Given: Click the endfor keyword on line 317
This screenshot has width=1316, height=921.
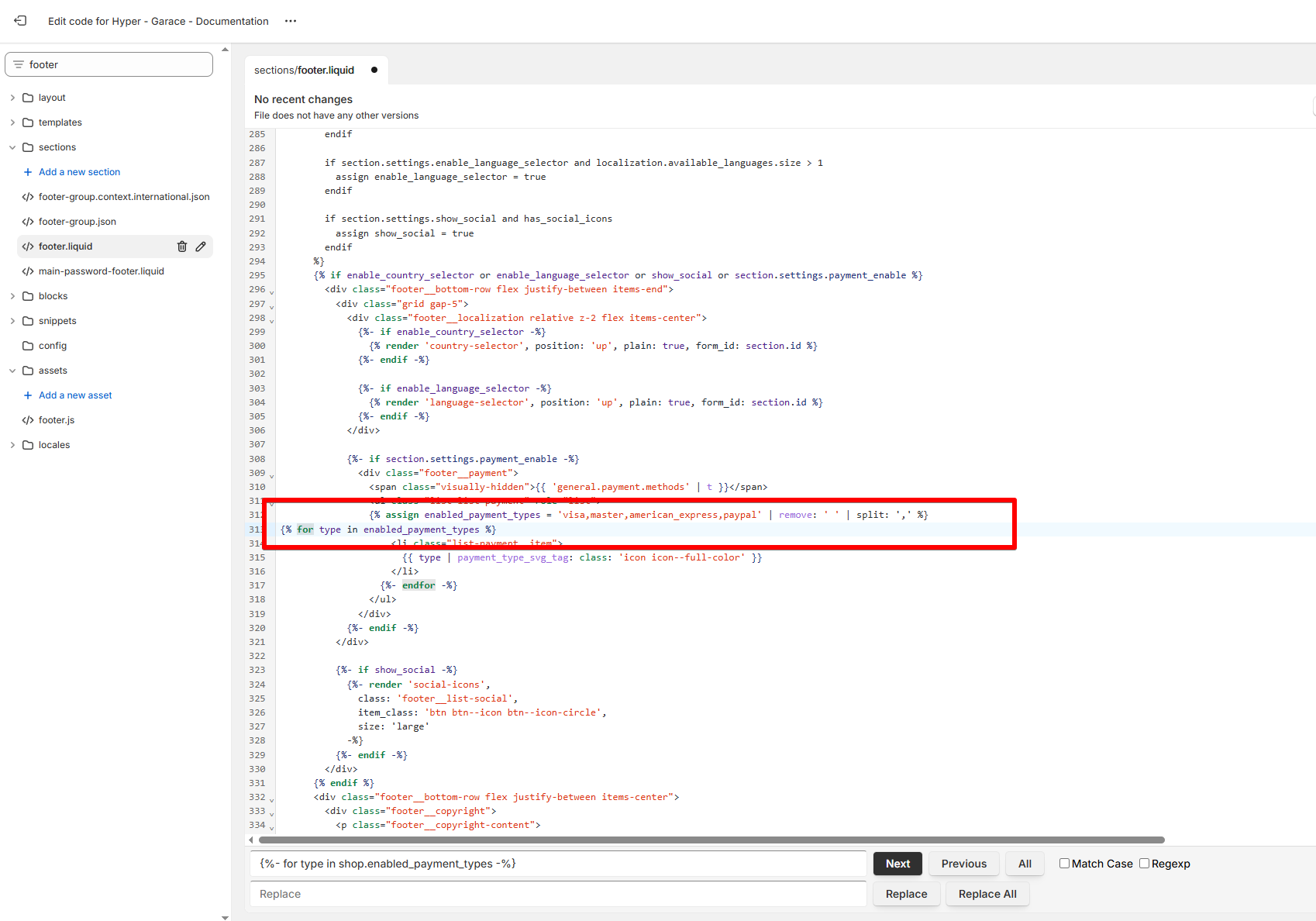Looking at the screenshot, I should 419,585.
